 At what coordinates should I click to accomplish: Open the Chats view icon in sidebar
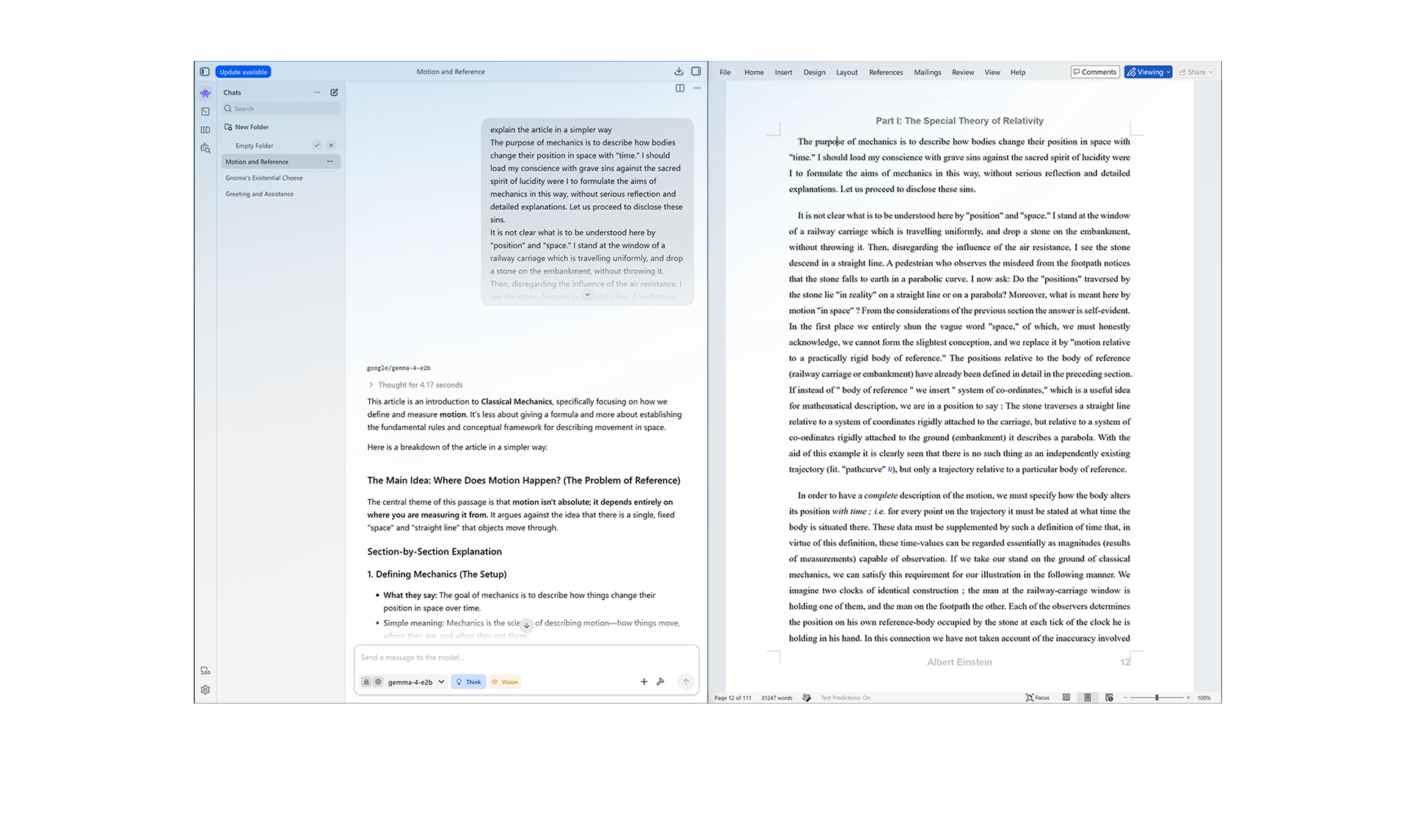click(x=206, y=93)
